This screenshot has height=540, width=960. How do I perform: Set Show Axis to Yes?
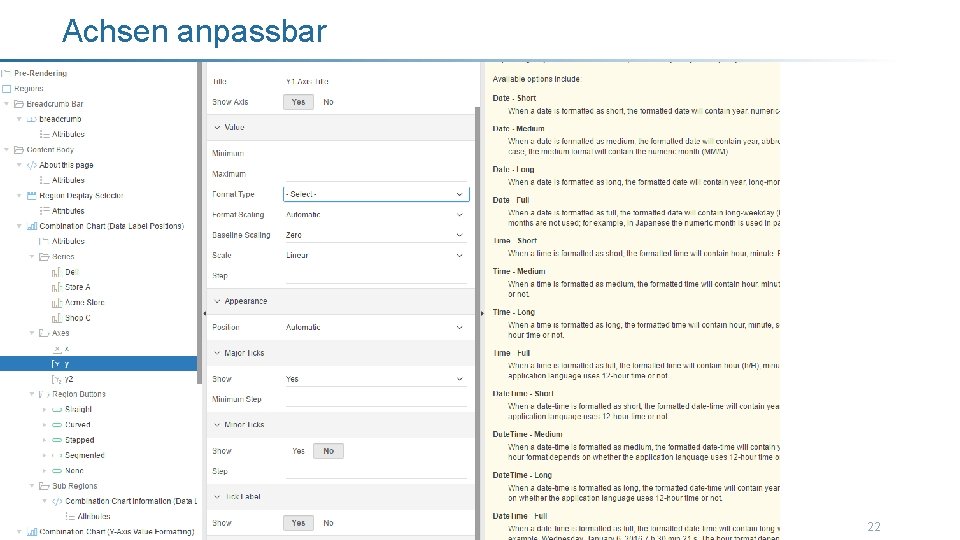(x=298, y=102)
